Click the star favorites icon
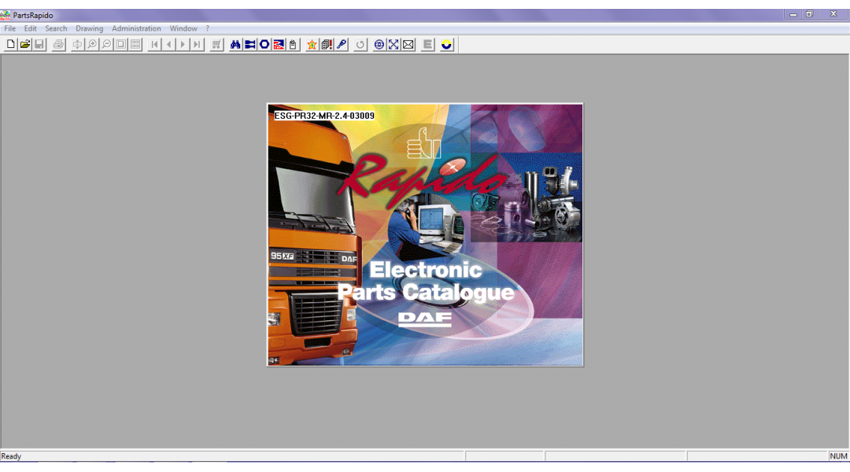The height and width of the screenshot is (472, 850). [312, 44]
